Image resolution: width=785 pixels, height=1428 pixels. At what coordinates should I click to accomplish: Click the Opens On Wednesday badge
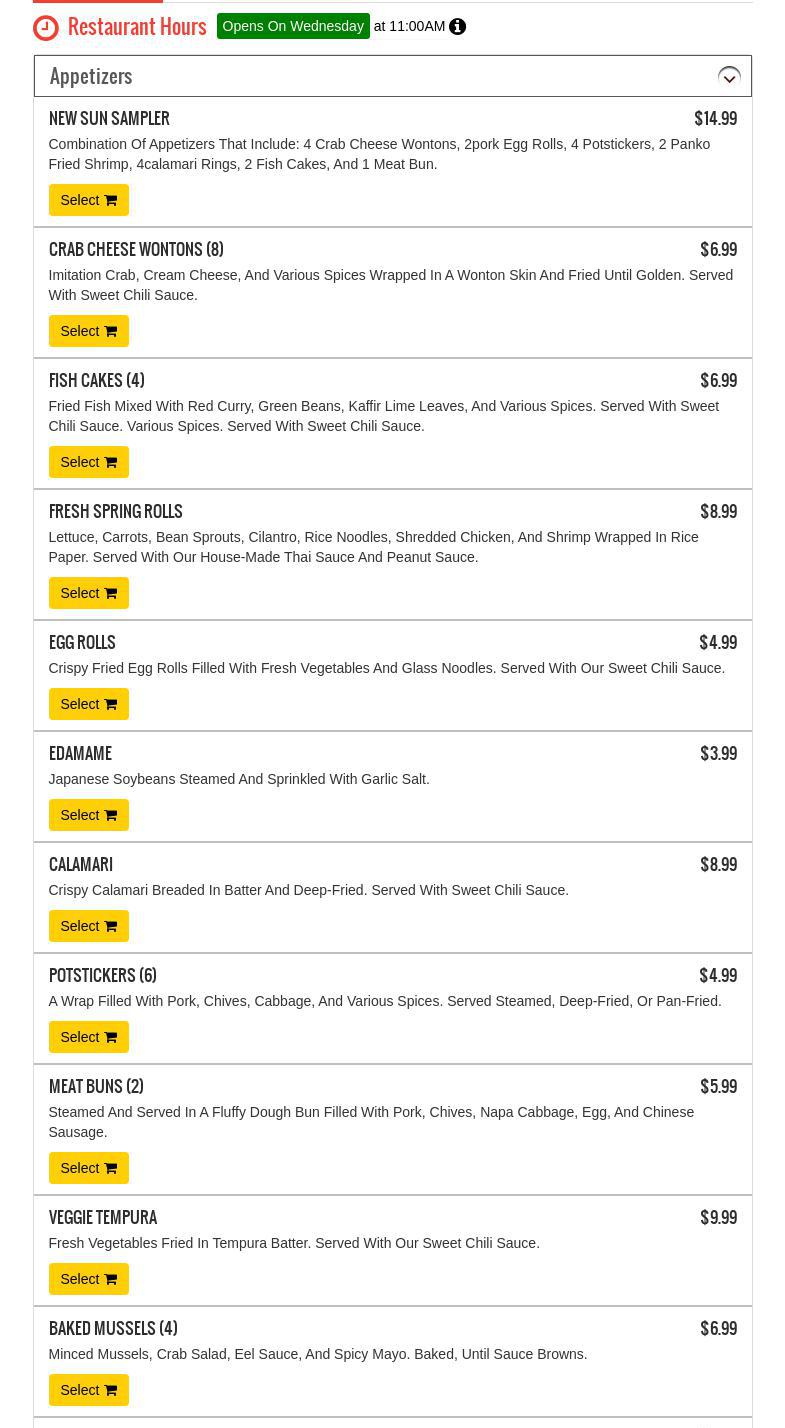pos(293,26)
